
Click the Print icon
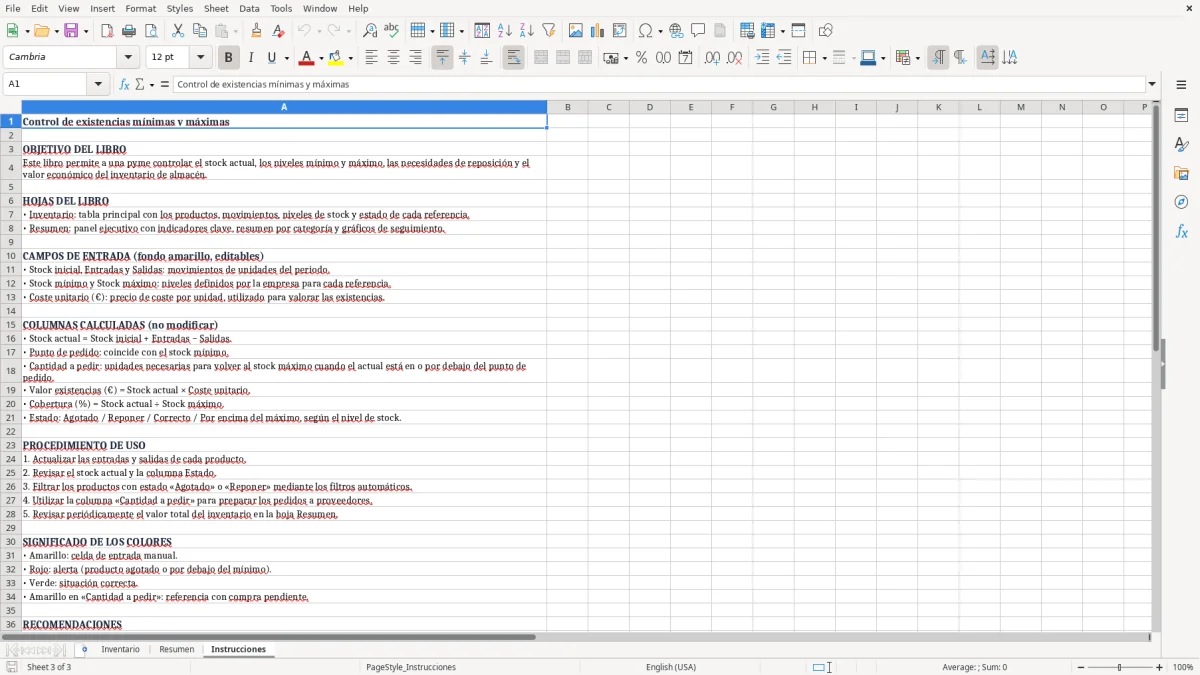click(x=129, y=31)
